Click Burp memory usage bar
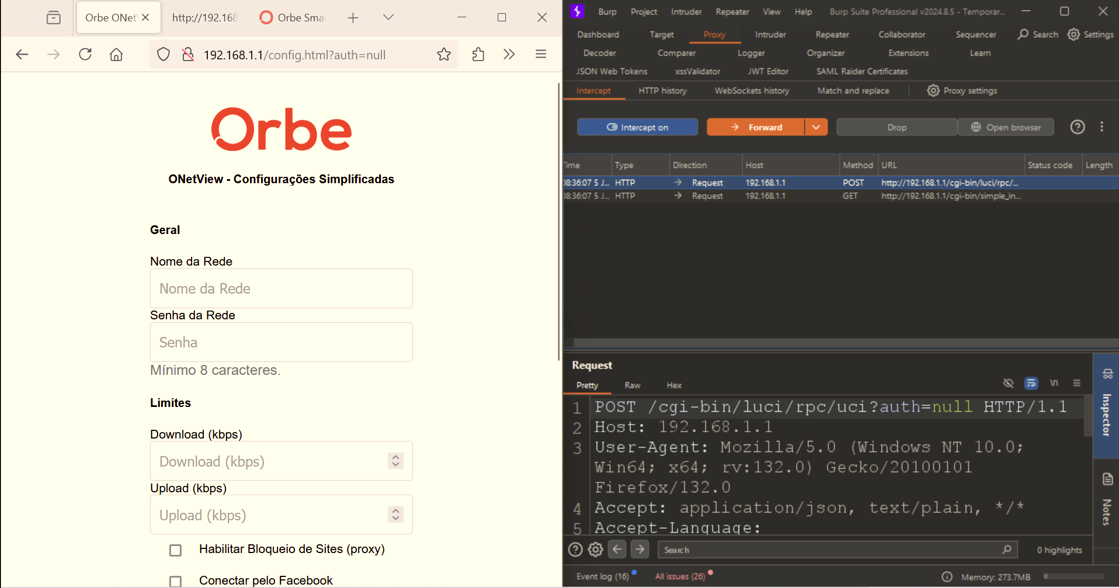Viewport: 1119px width, 588px height. pyautogui.click(x=1075, y=577)
